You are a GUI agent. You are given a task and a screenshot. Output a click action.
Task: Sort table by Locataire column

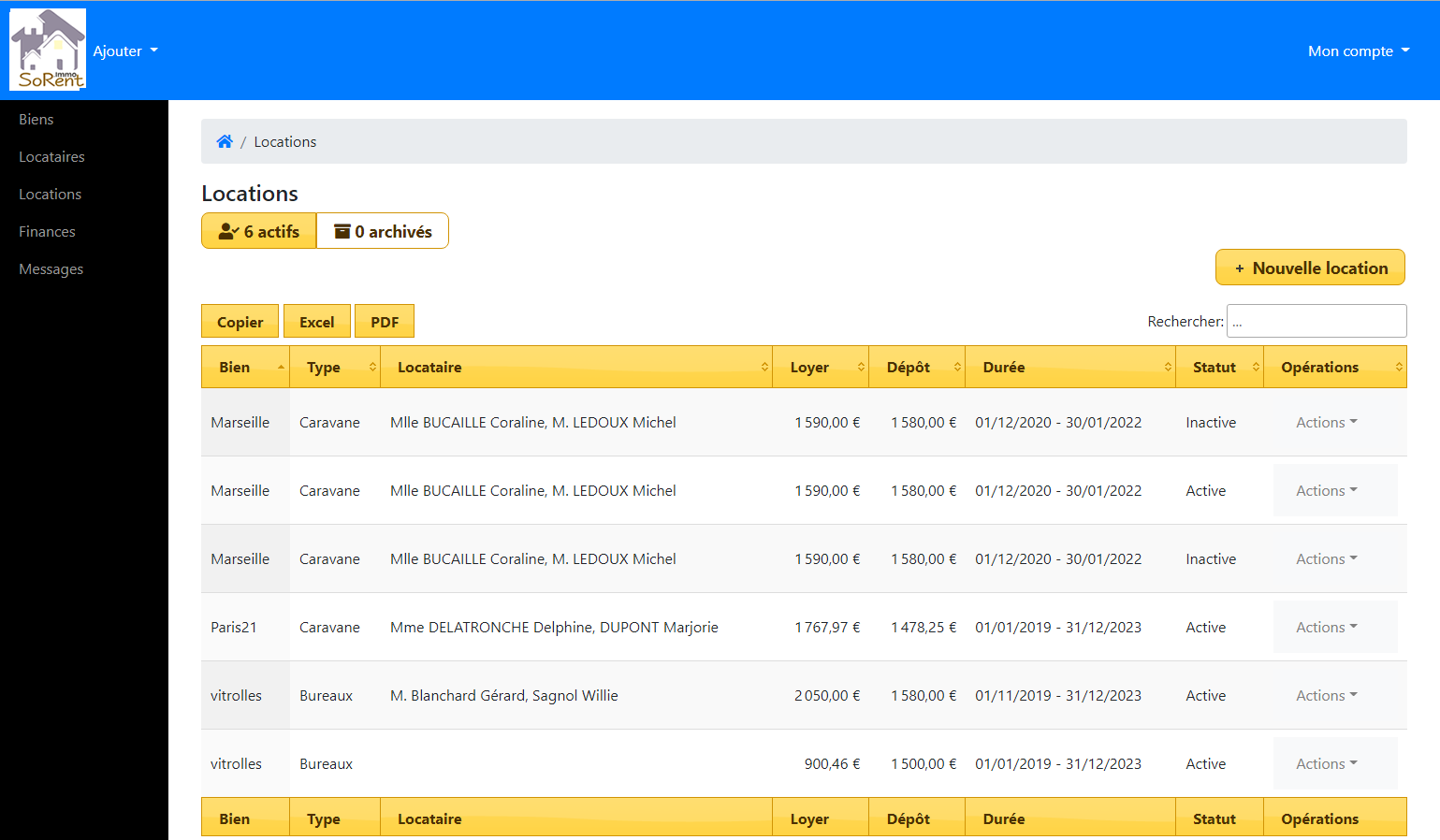pyautogui.click(x=575, y=367)
